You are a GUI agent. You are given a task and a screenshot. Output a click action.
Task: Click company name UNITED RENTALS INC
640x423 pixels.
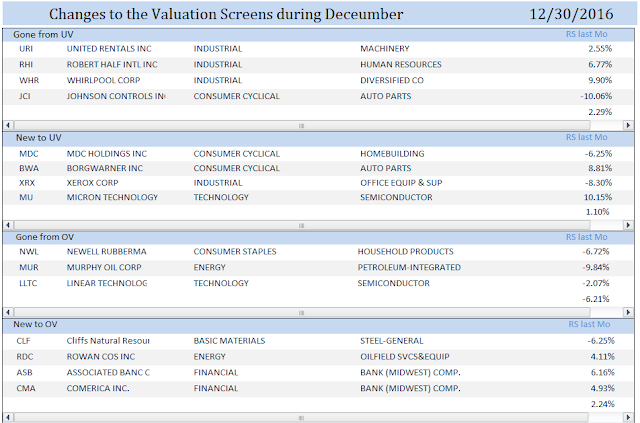(x=109, y=49)
